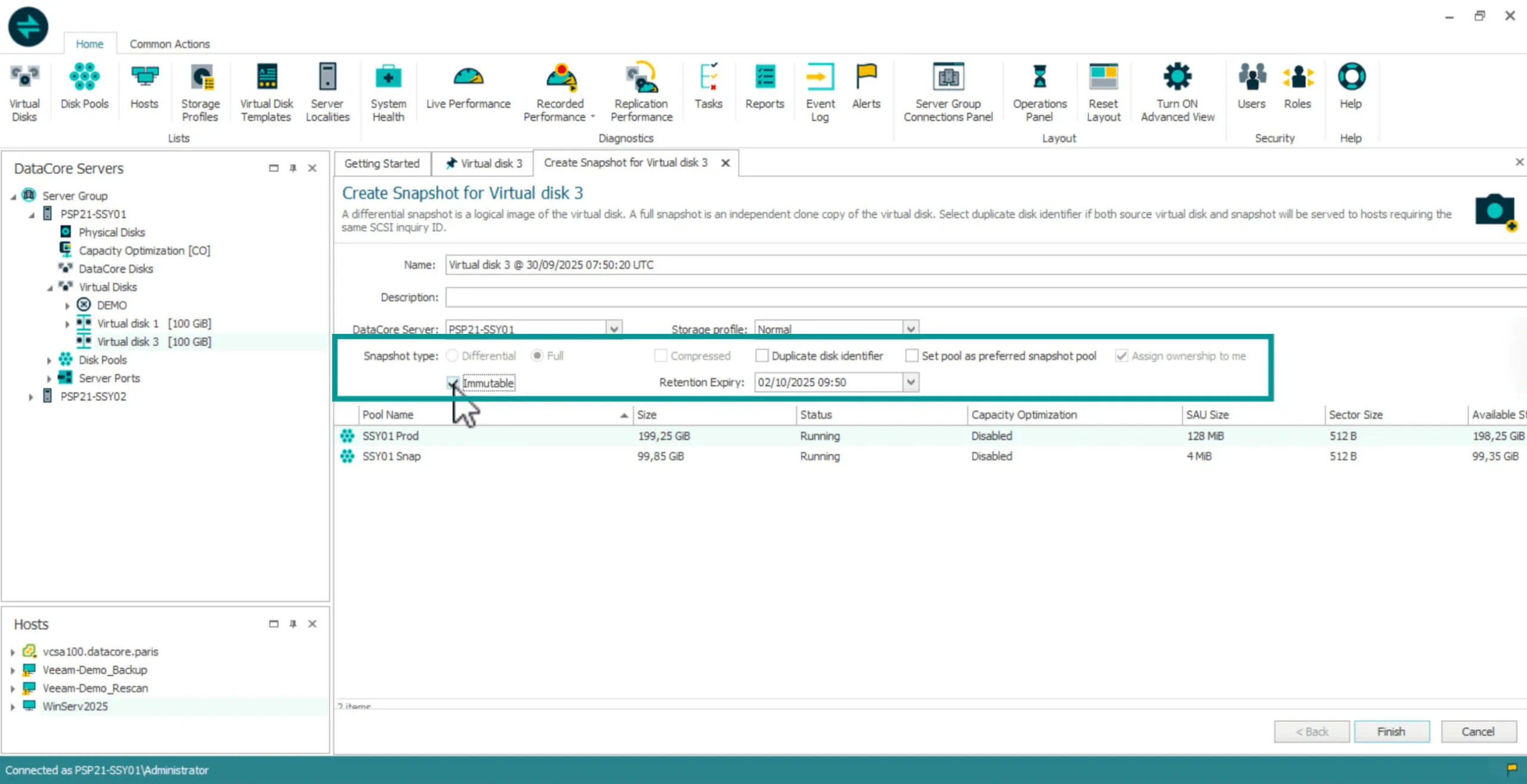This screenshot has height=784, width=1527.
Task: Click the Finish button
Action: 1391,732
